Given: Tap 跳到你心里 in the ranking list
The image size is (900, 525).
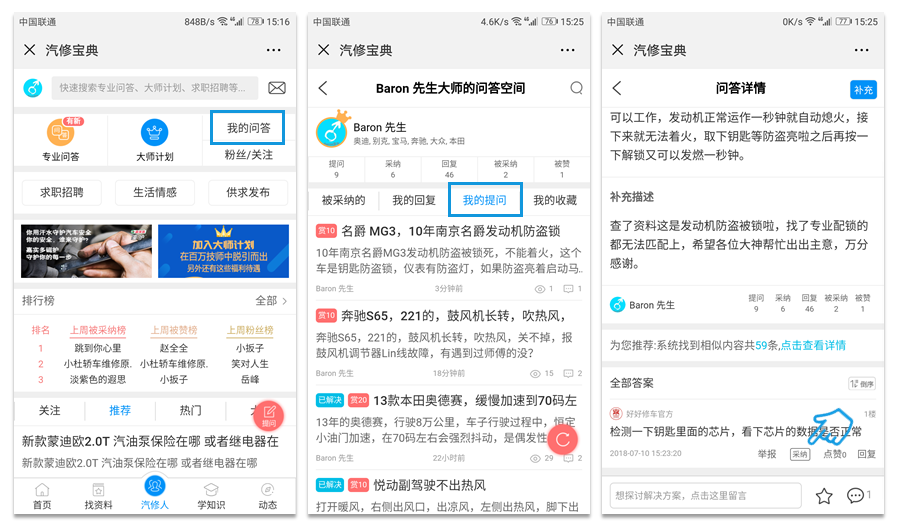Looking at the screenshot, I should point(98,348).
